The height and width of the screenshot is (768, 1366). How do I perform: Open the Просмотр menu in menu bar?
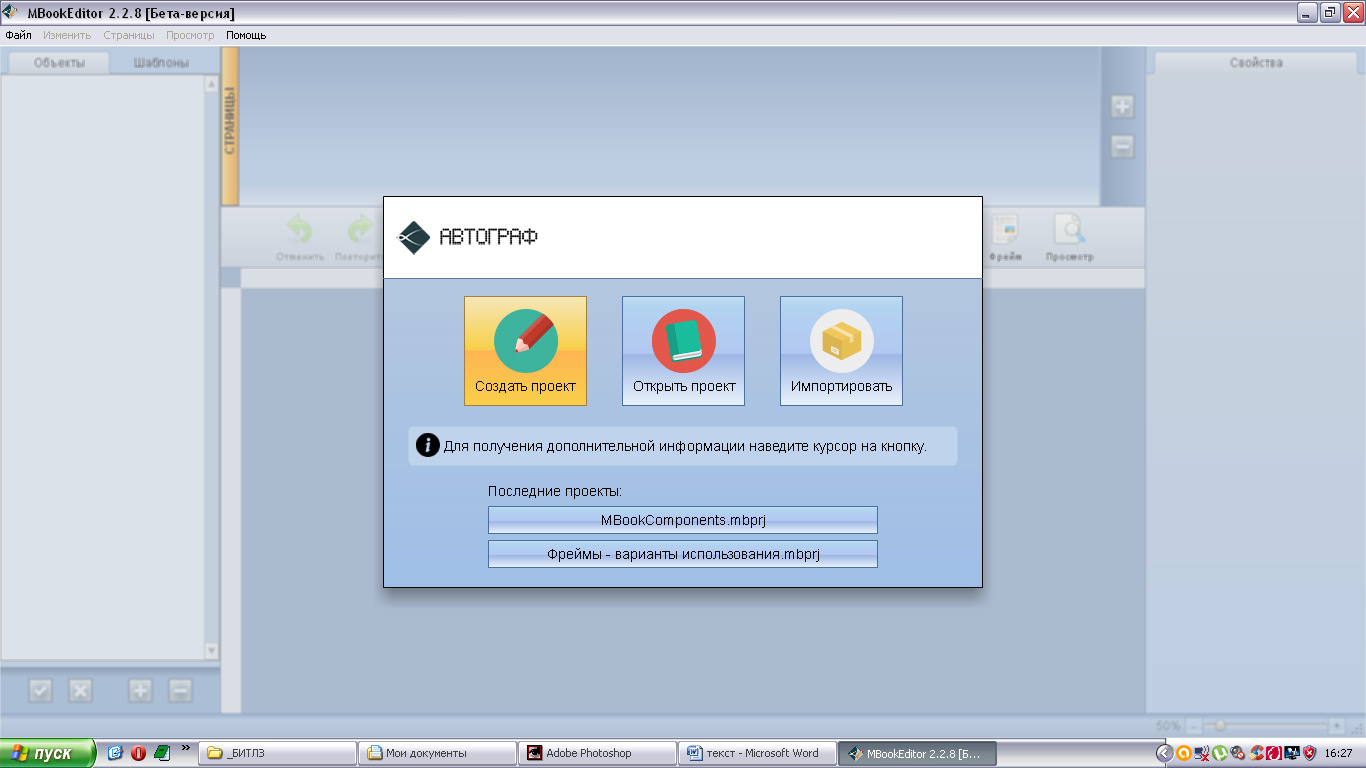pos(190,35)
